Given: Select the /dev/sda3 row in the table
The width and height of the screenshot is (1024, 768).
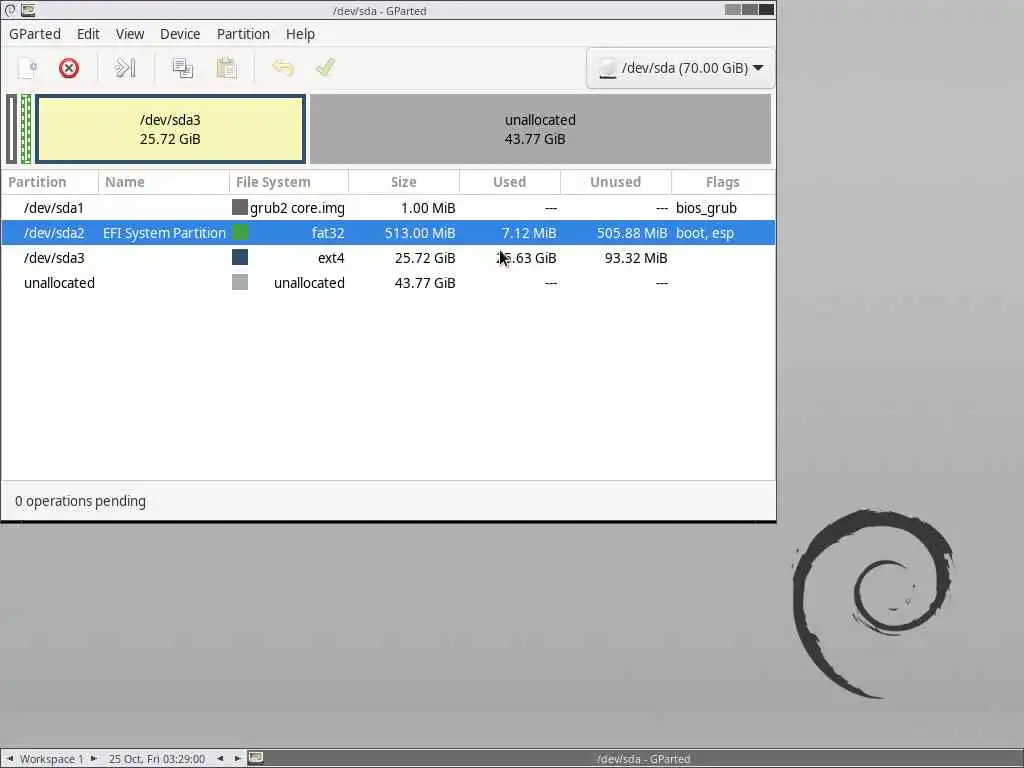Looking at the screenshot, I should [388, 258].
